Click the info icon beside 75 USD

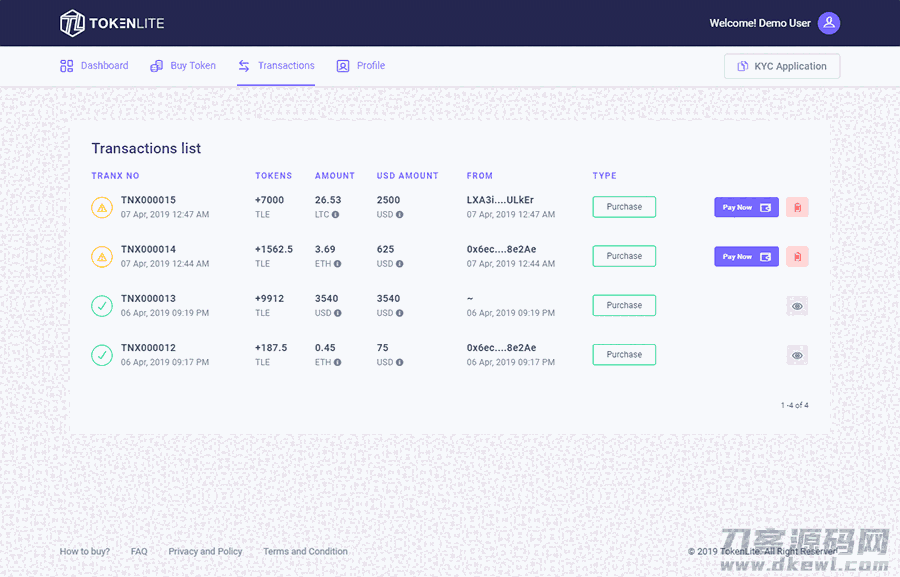coord(399,363)
